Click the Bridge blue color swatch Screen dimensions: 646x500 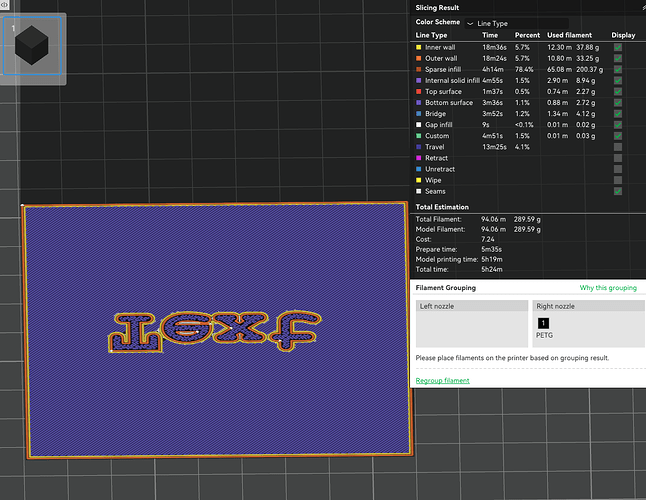coord(419,114)
